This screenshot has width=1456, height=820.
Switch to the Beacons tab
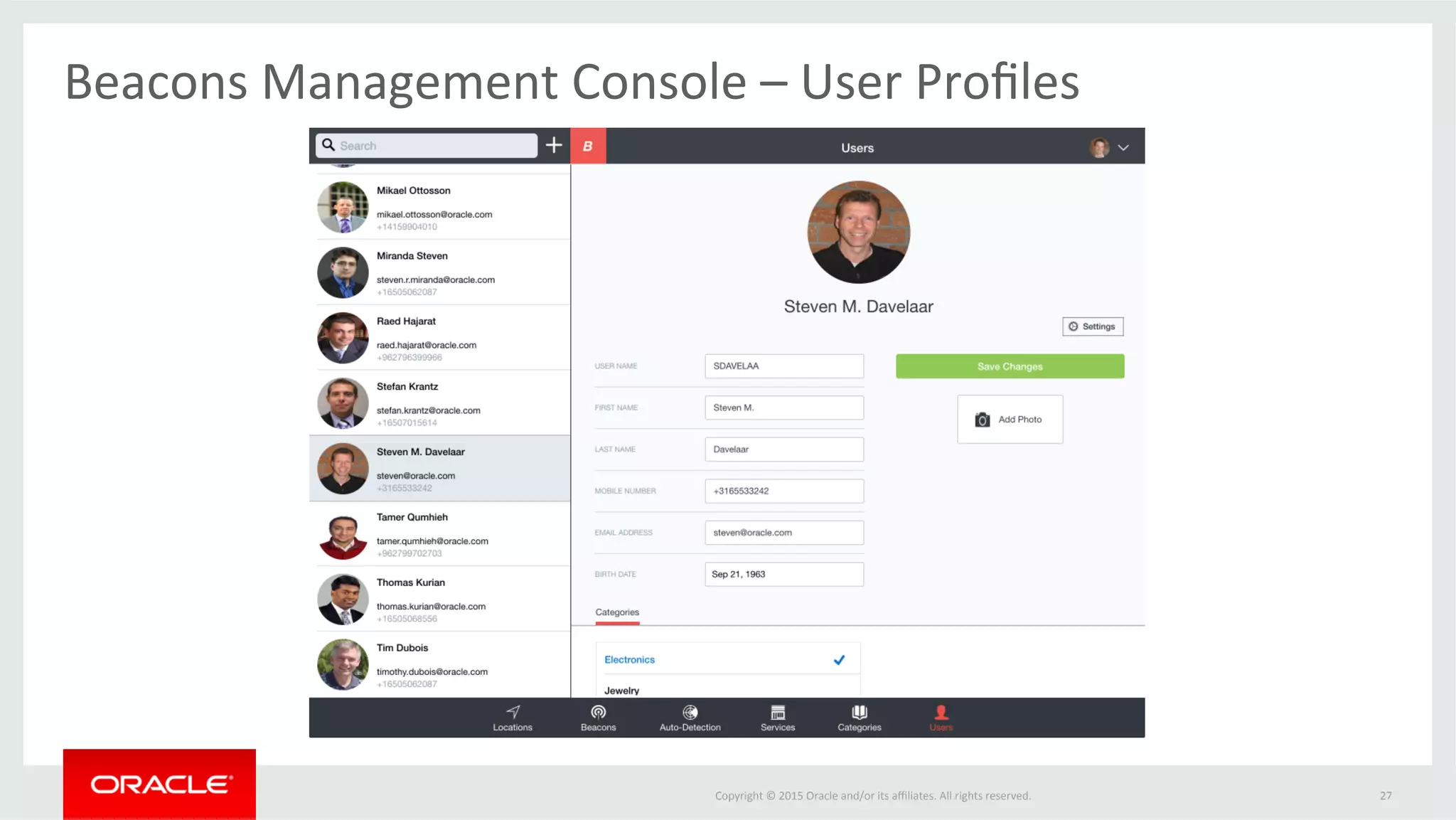(599, 718)
